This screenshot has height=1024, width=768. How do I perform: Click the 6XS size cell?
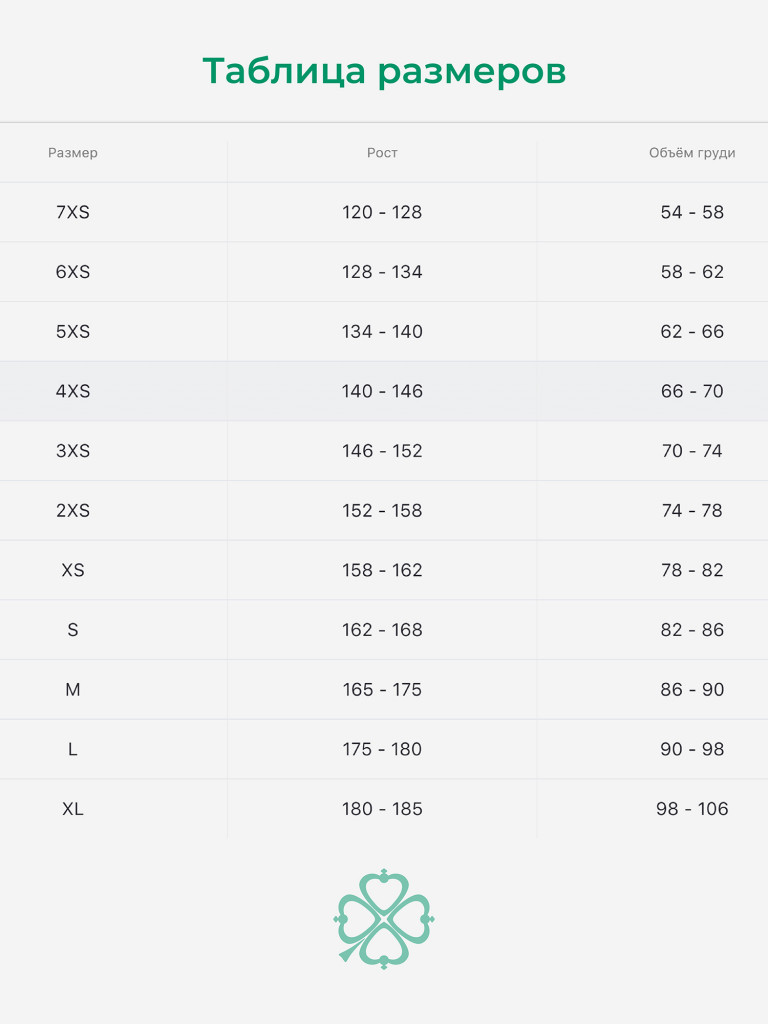tap(73, 272)
